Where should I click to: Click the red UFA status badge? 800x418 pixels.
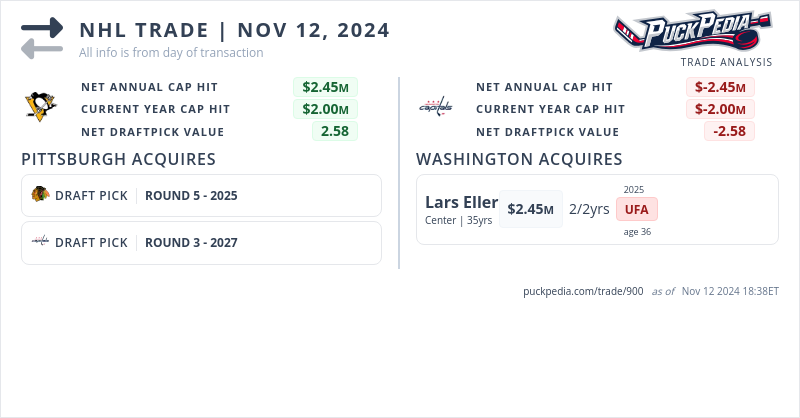[x=637, y=210]
